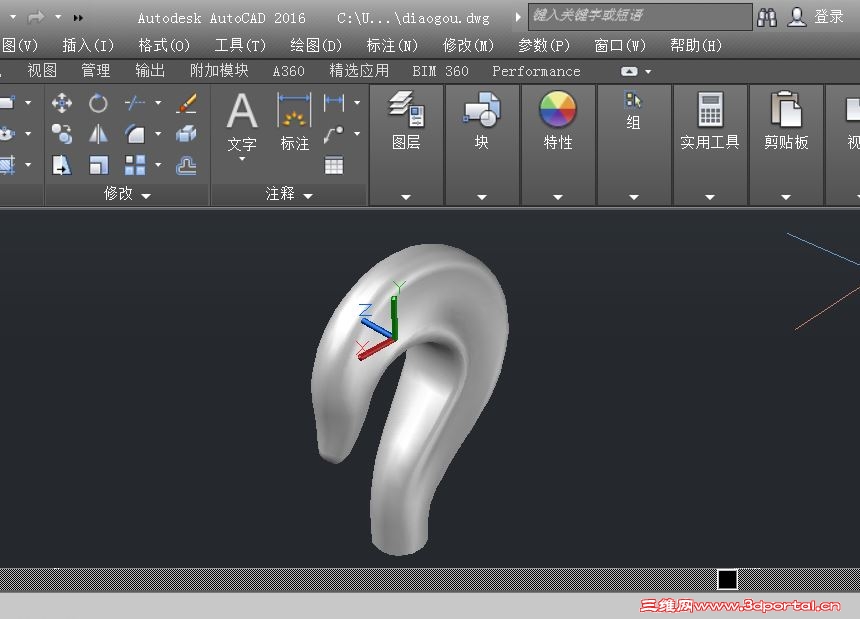Image resolution: width=860 pixels, height=619 pixels.
Task: Click the Explode tool icon
Action: [186, 134]
